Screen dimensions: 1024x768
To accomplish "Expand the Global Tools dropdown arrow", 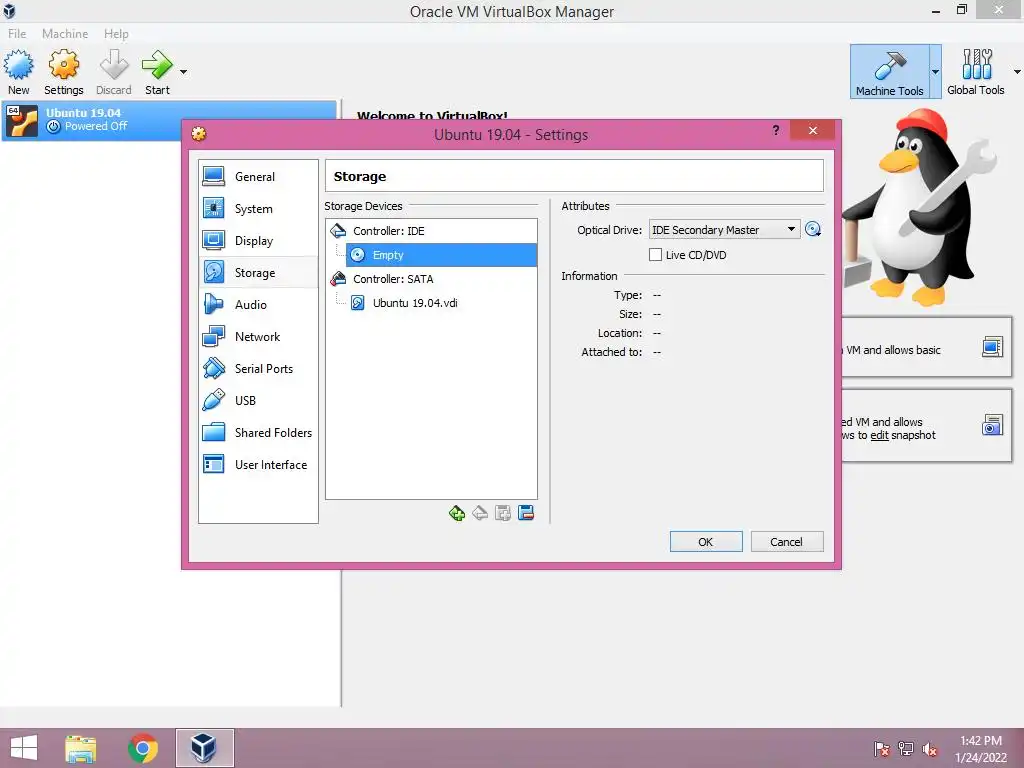I will (x=1017, y=72).
